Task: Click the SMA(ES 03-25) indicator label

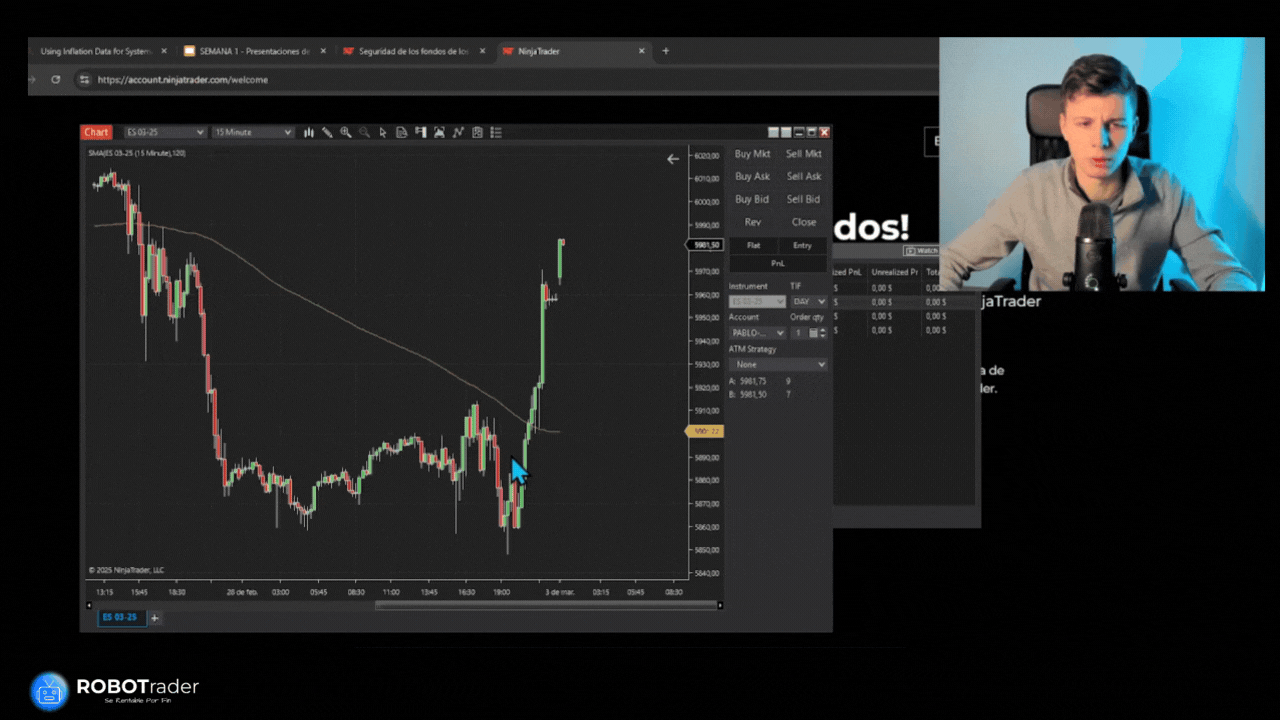Action: (137, 153)
